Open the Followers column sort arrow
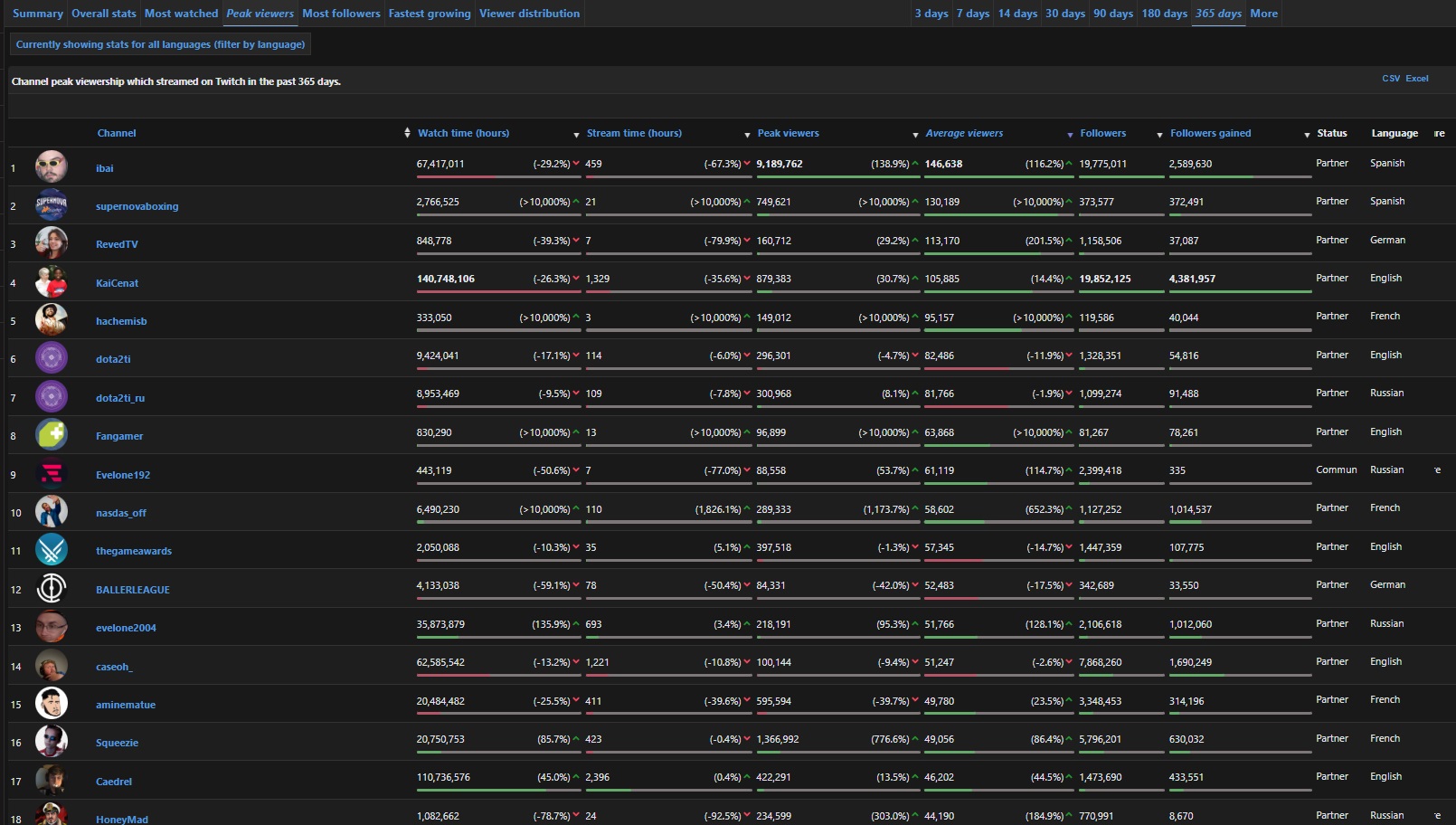Screen dimensions: 1456x825 tap(1159, 135)
